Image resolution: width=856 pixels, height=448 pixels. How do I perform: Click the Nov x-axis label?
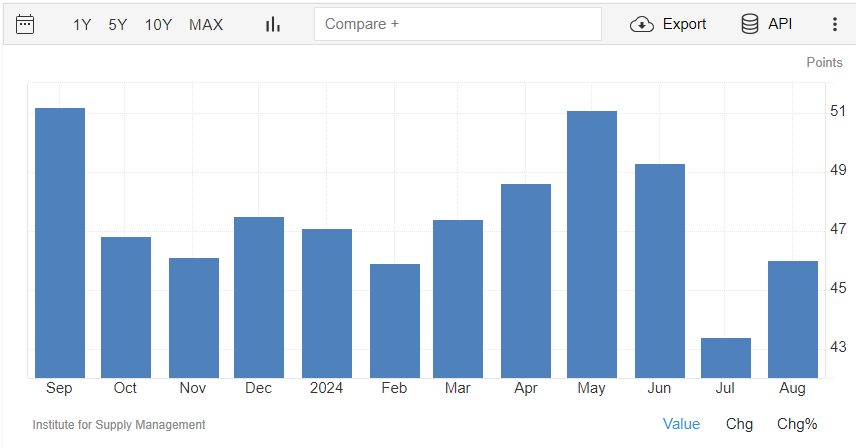click(193, 388)
